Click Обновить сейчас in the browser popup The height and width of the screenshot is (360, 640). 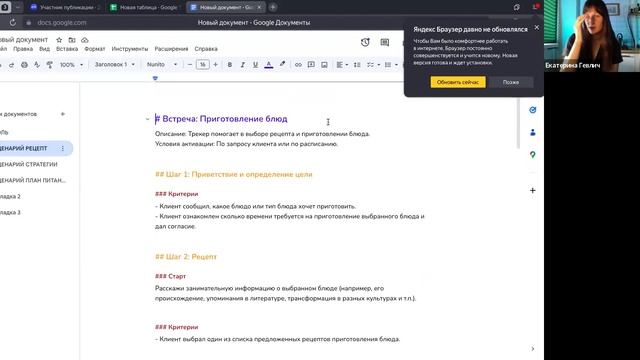click(x=458, y=82)
